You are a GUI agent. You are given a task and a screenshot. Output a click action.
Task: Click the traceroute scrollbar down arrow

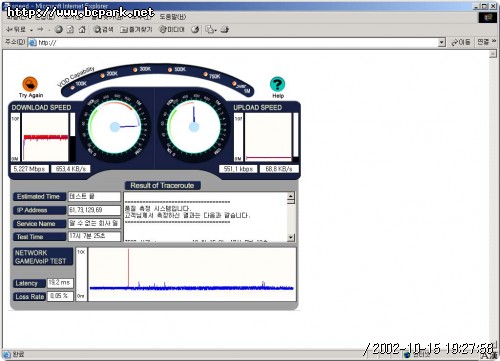click(x=291, y=238)
